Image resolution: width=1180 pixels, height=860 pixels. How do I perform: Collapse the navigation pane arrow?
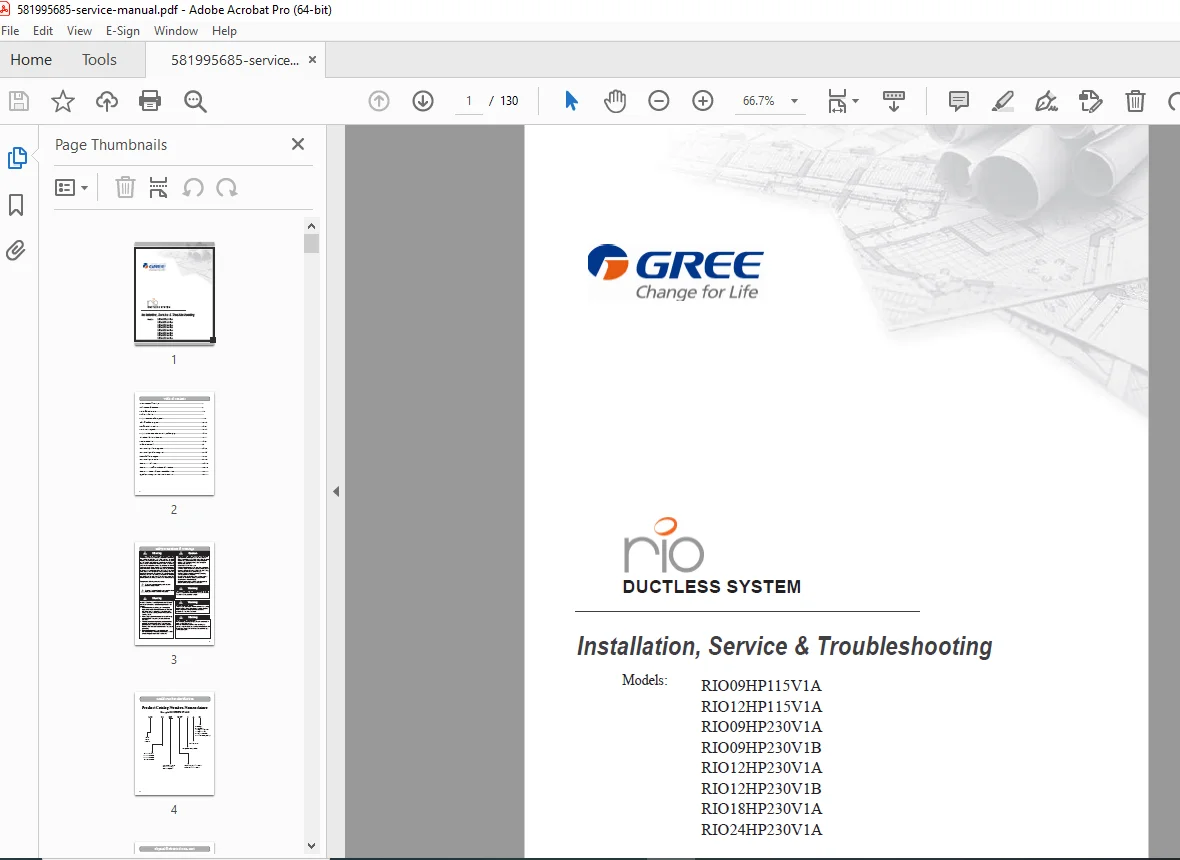coord(336,491)
